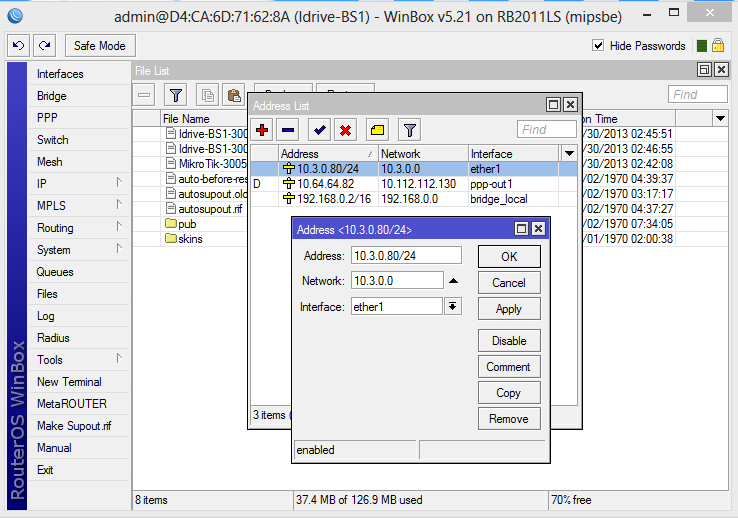
Task: Click the blue checkmark Enable icon
Action: 320,130
